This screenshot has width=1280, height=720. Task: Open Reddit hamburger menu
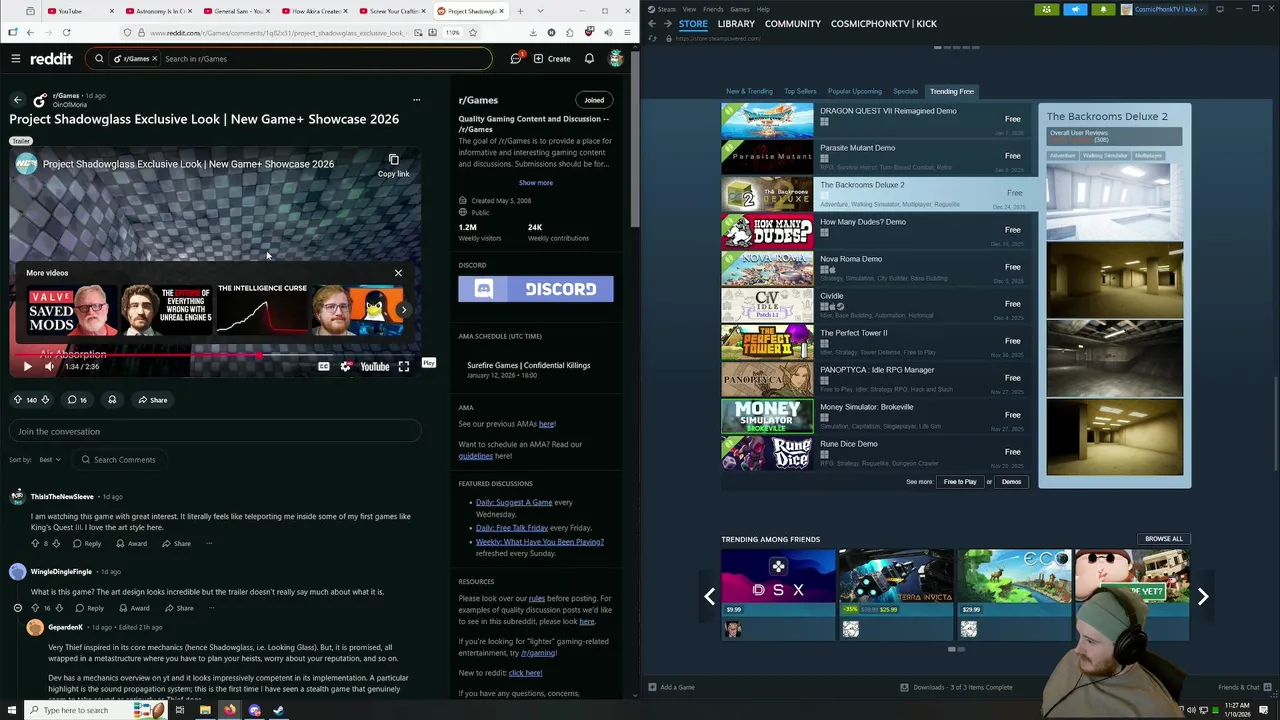pos(16,59)
